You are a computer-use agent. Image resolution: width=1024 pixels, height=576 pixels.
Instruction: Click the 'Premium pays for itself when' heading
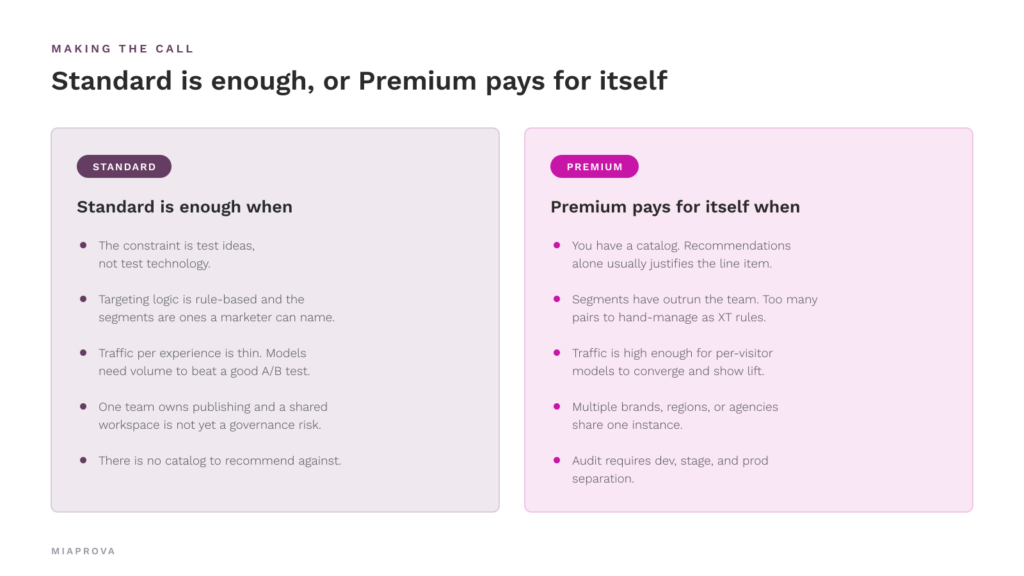click(675, 207)
